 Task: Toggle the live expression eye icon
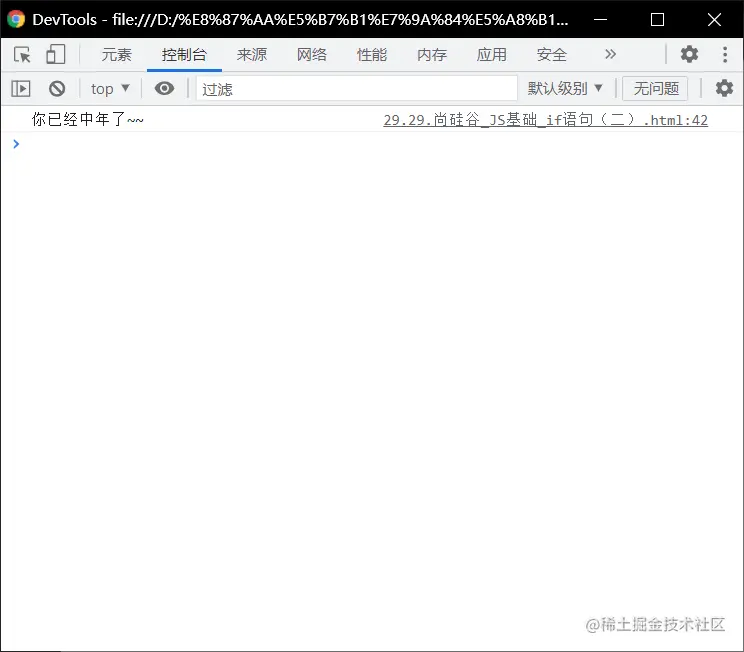164,89
